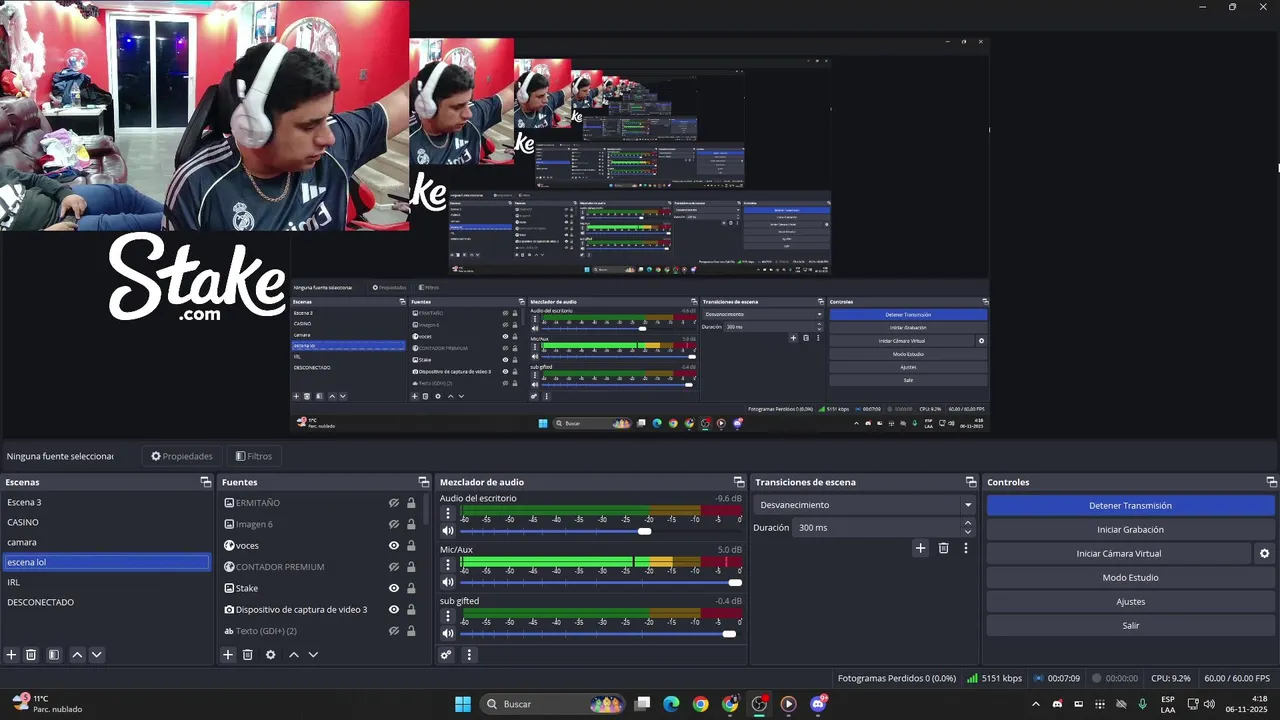Screen dimensions: 1280x720
Task: Mute the Mic/Aux speaker icon
Action: click(x=448, y=582)
